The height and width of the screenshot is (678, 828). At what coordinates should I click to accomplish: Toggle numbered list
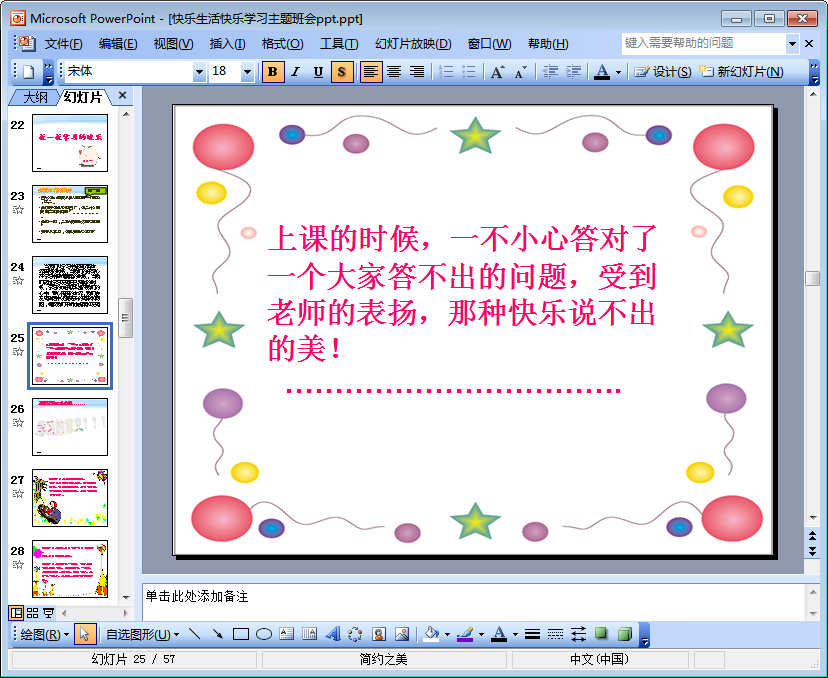tap(446, 71)
